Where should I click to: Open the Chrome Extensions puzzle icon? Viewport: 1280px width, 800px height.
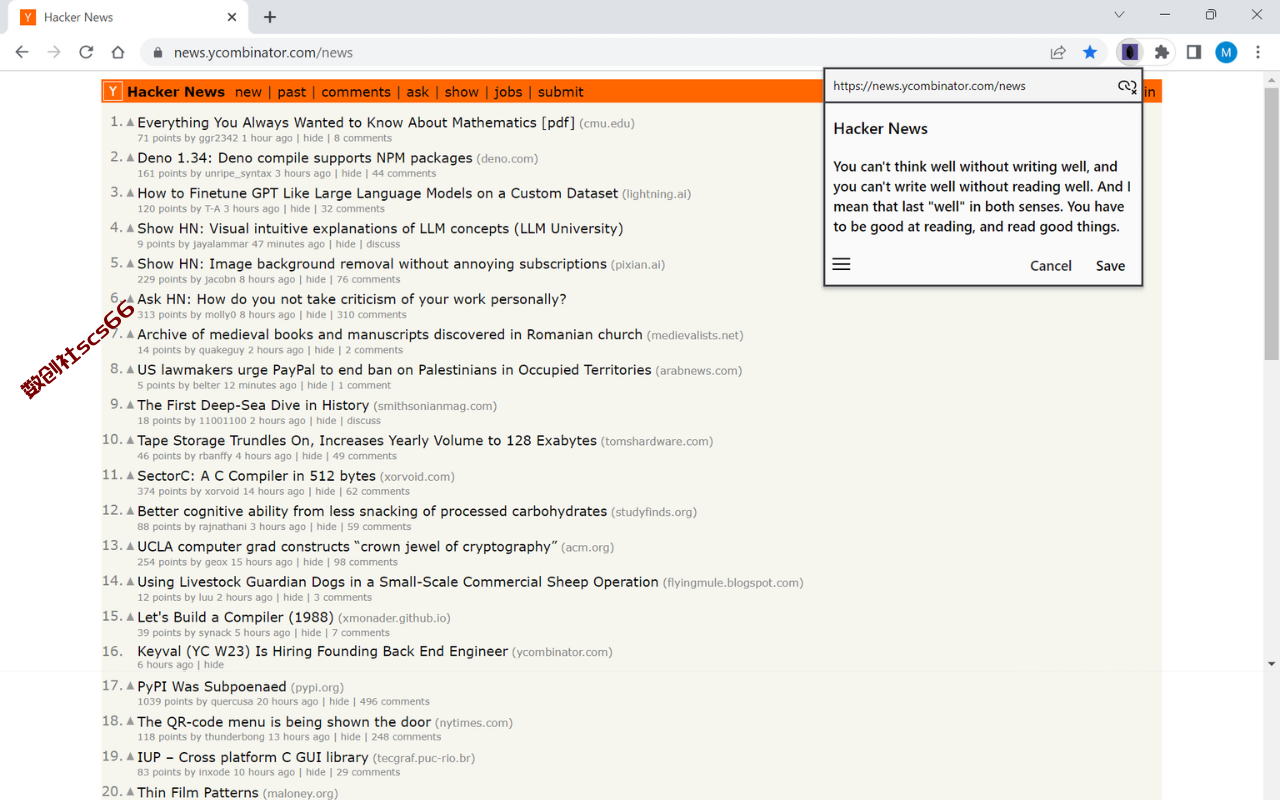click(1161, 52)
